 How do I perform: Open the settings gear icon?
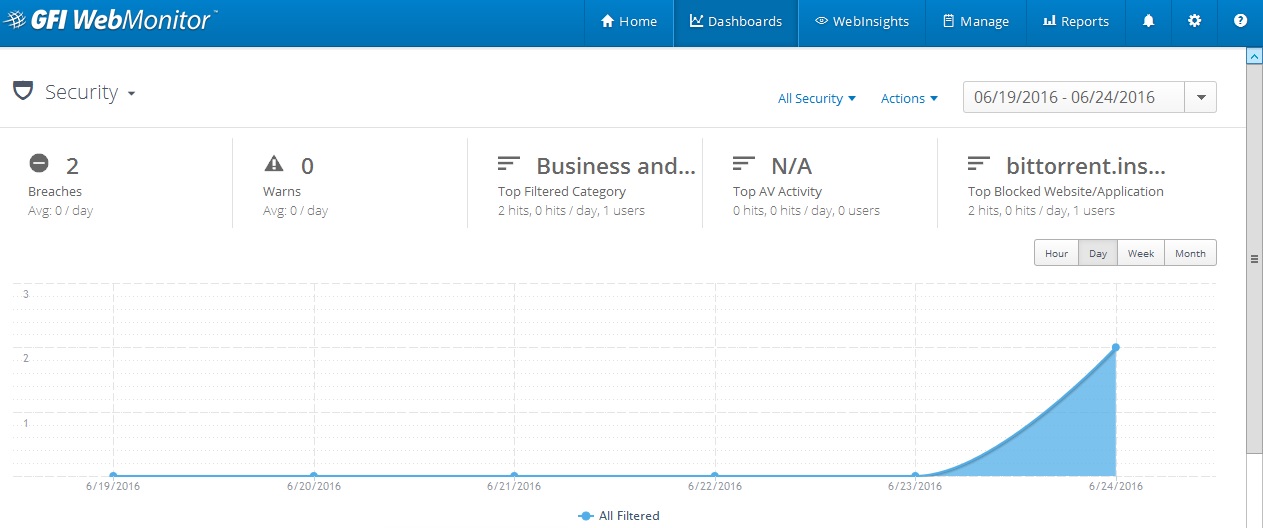click(1194, 21)
